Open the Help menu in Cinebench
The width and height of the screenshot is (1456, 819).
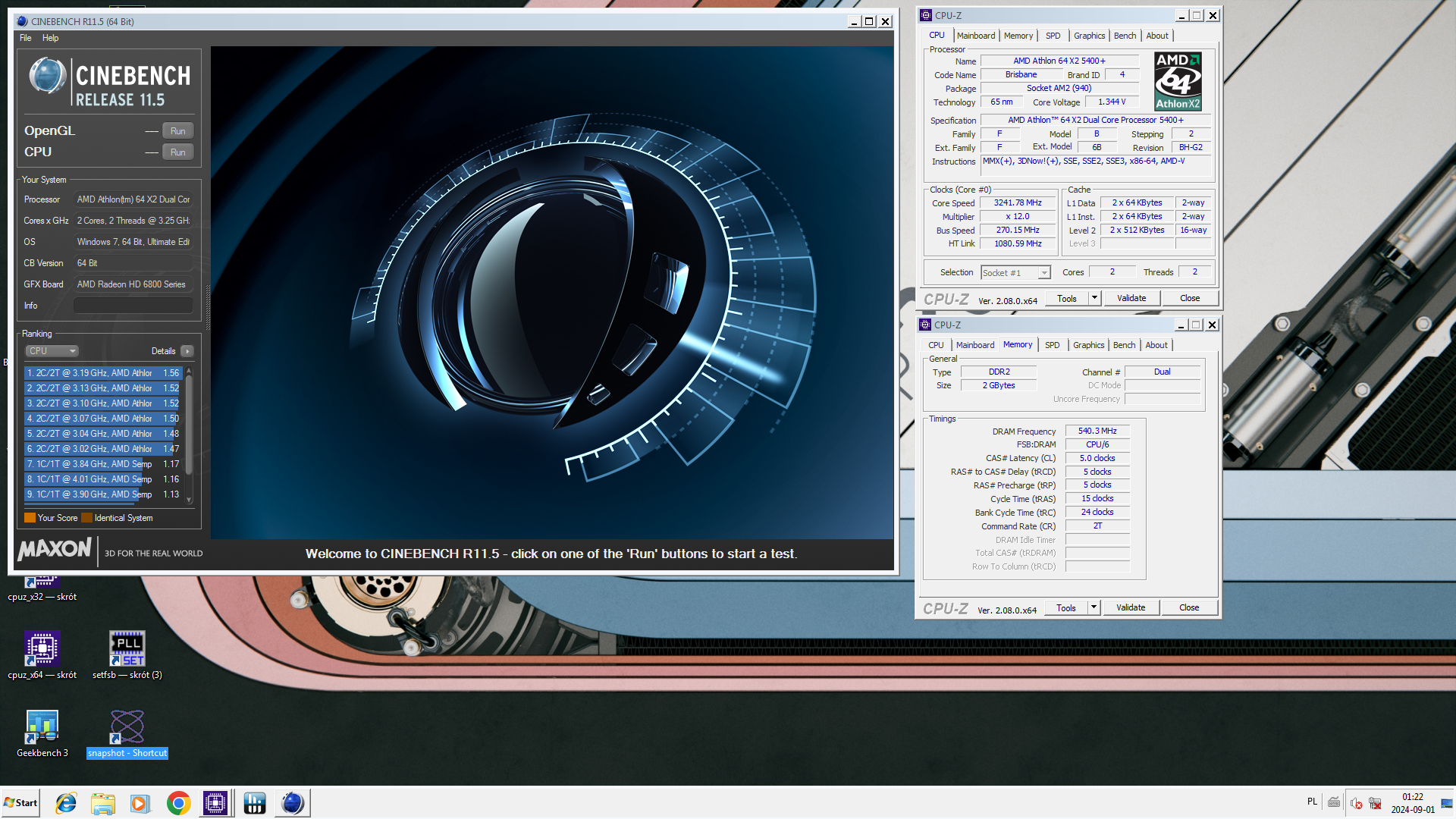(x=50, y=38)
